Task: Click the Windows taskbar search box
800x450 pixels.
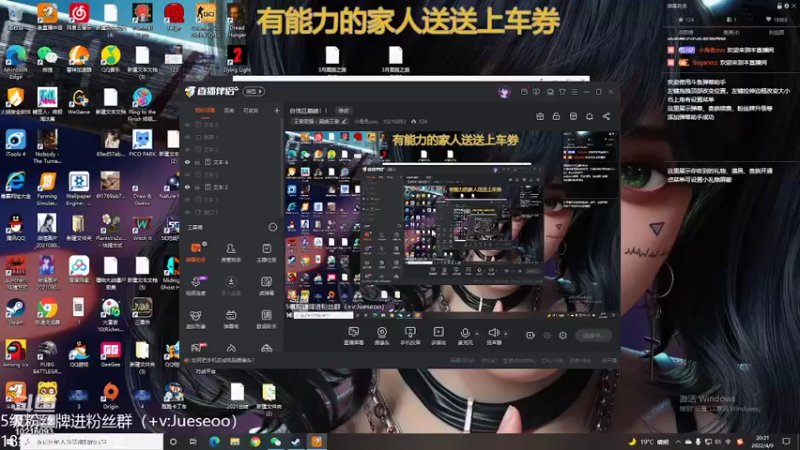Action: tap(92, 442)
